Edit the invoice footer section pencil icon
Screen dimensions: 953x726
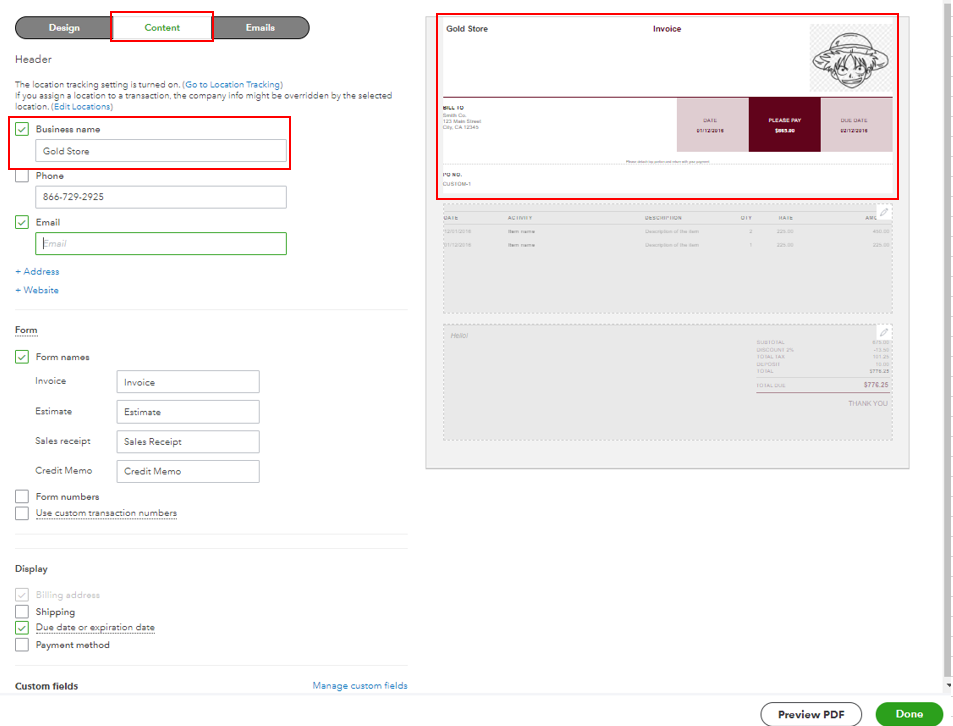coord(883,330)
